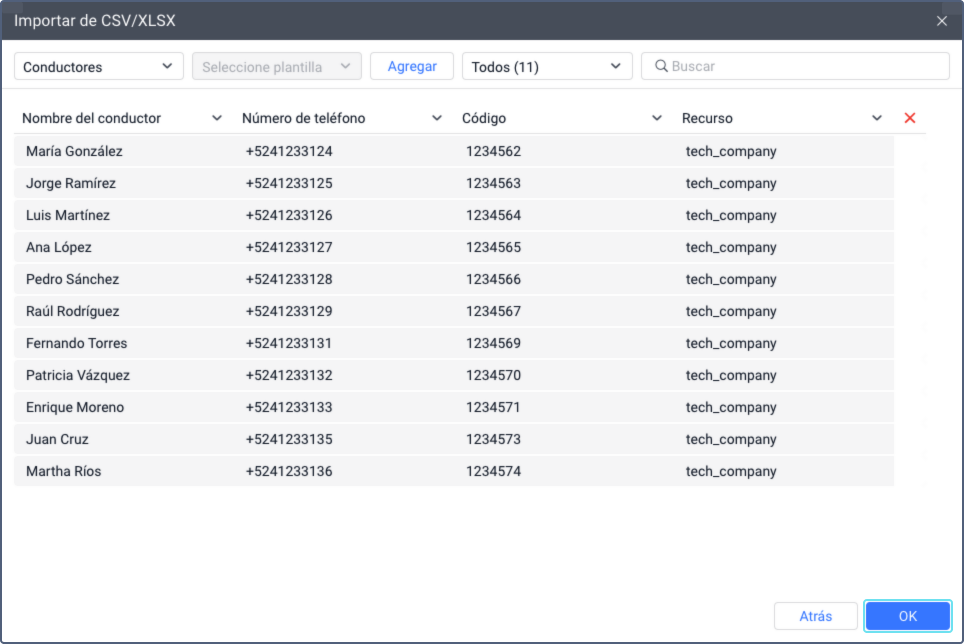Close the Importar de CSV/XLSX dialog
The width and height of the screenshot is (964, 644).
(x=941, y=21)
